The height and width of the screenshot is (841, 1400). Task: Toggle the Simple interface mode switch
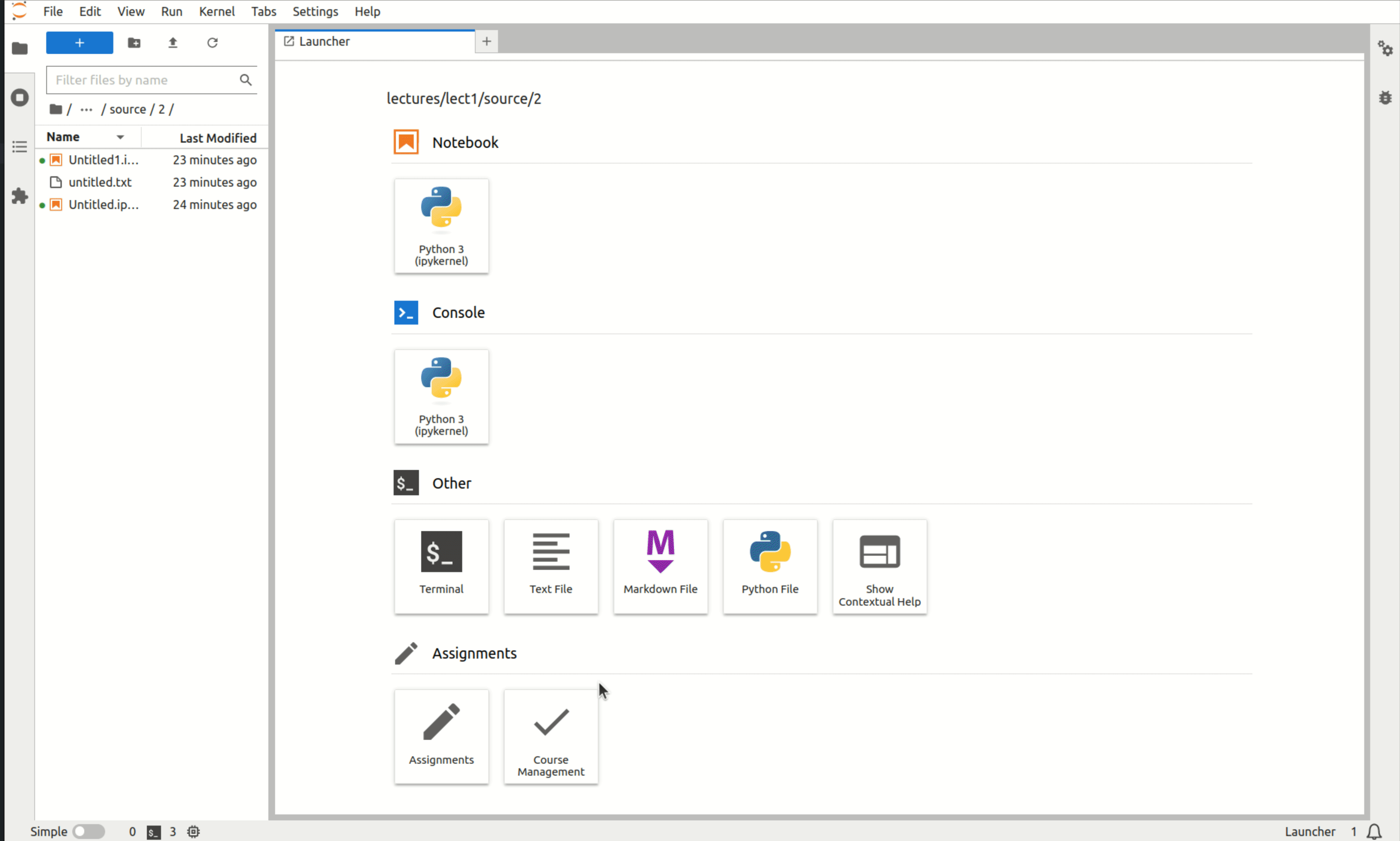(89, 832)
